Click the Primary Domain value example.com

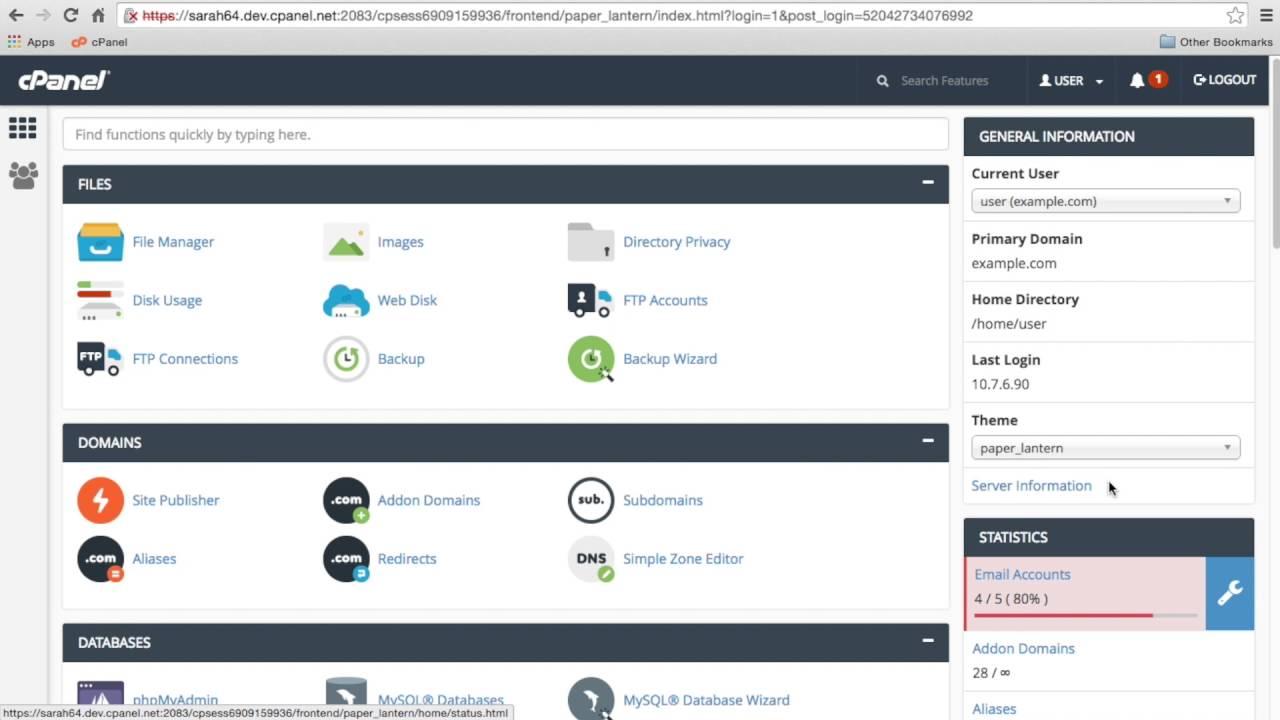click(x=1014, y=264)
